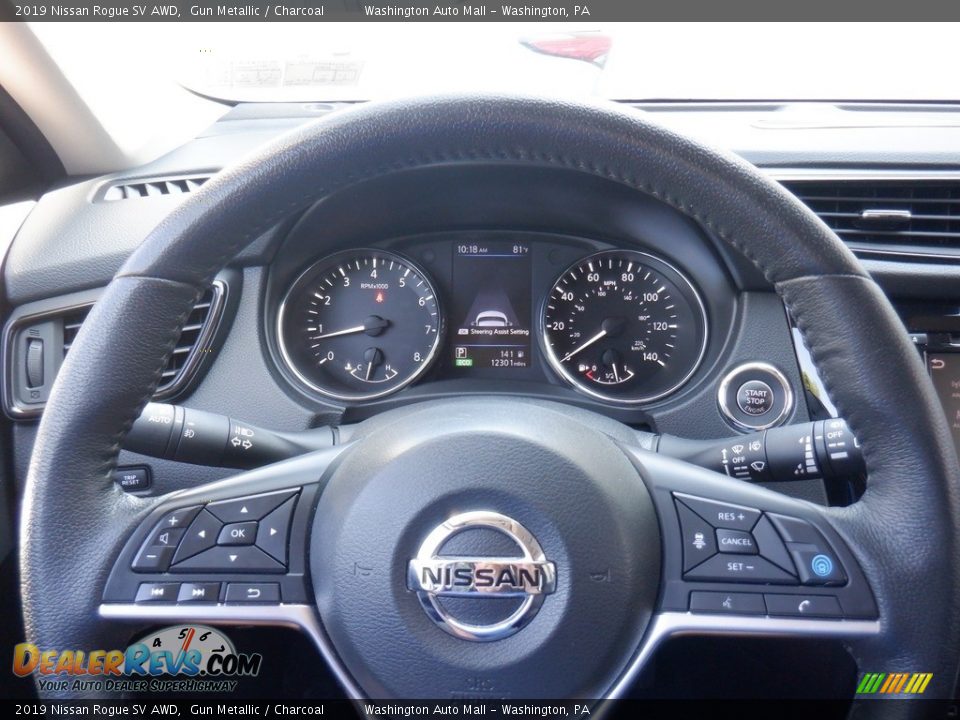Tap the TRIP RESET button
Screen dimensions: 960x720
pos(131,480)
